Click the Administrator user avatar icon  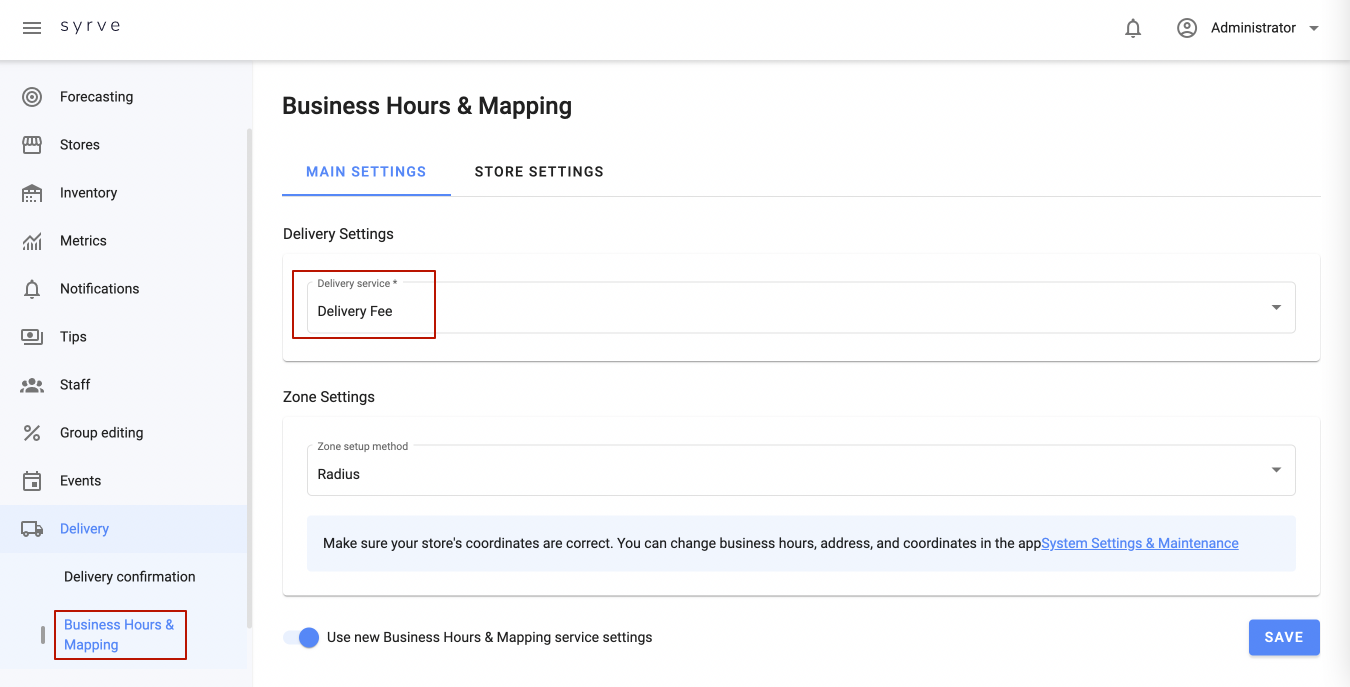click(x=1187, y=28)
